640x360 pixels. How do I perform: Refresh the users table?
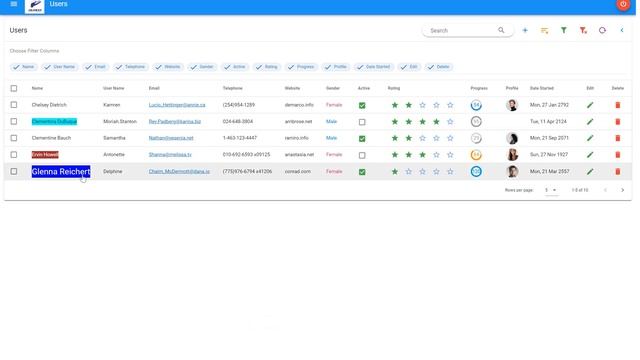602,30
